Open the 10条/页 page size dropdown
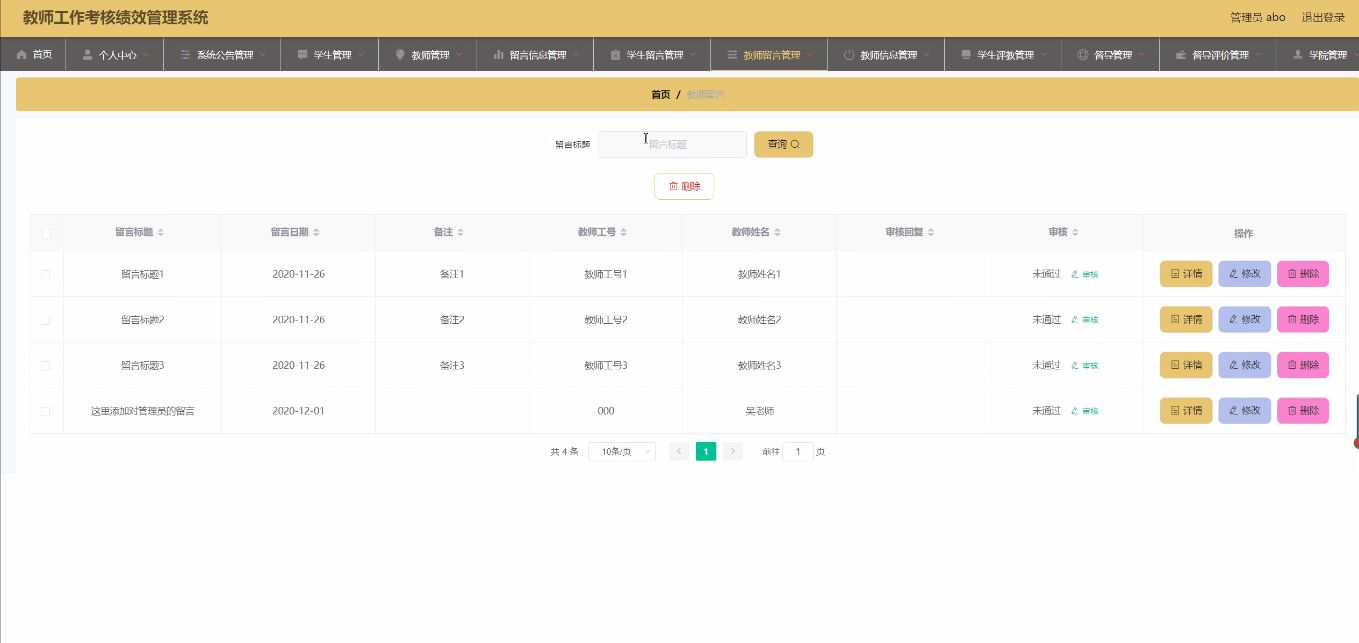 [621, 452]
